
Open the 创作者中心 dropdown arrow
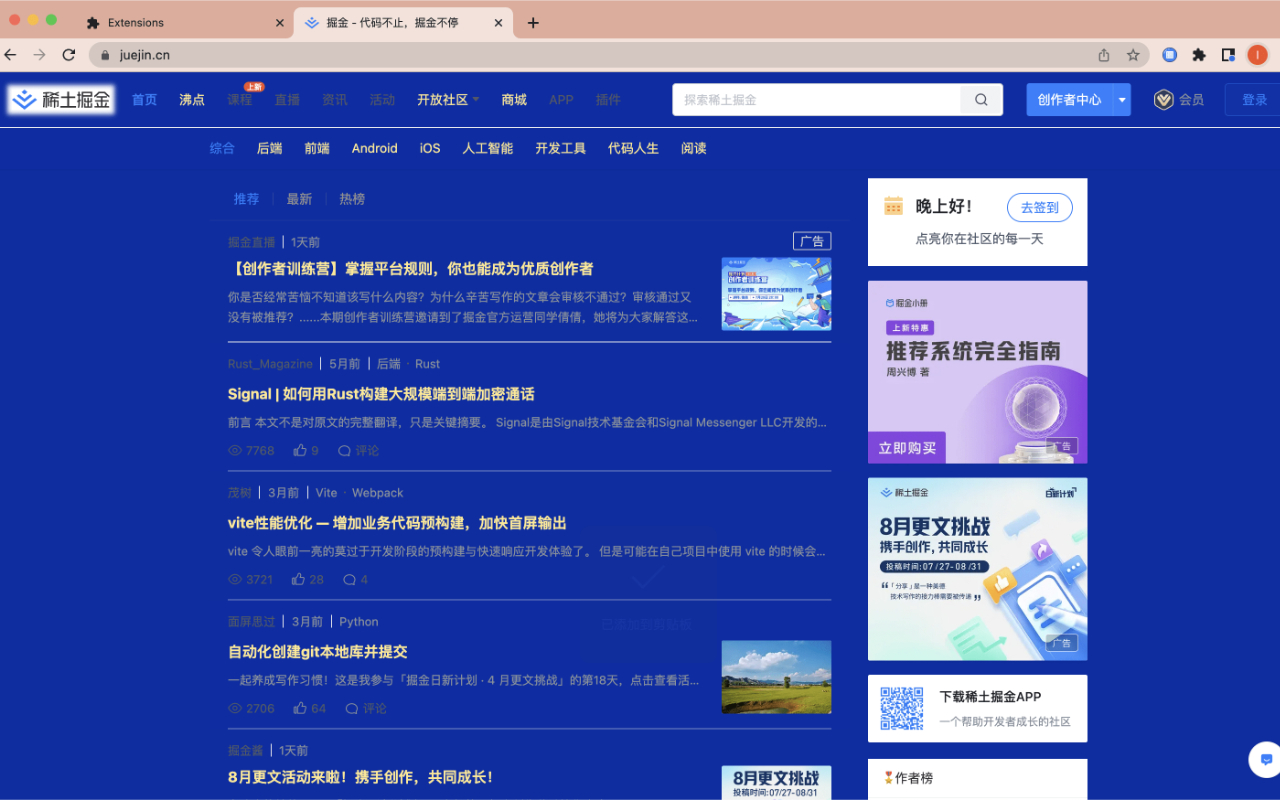1122,100
